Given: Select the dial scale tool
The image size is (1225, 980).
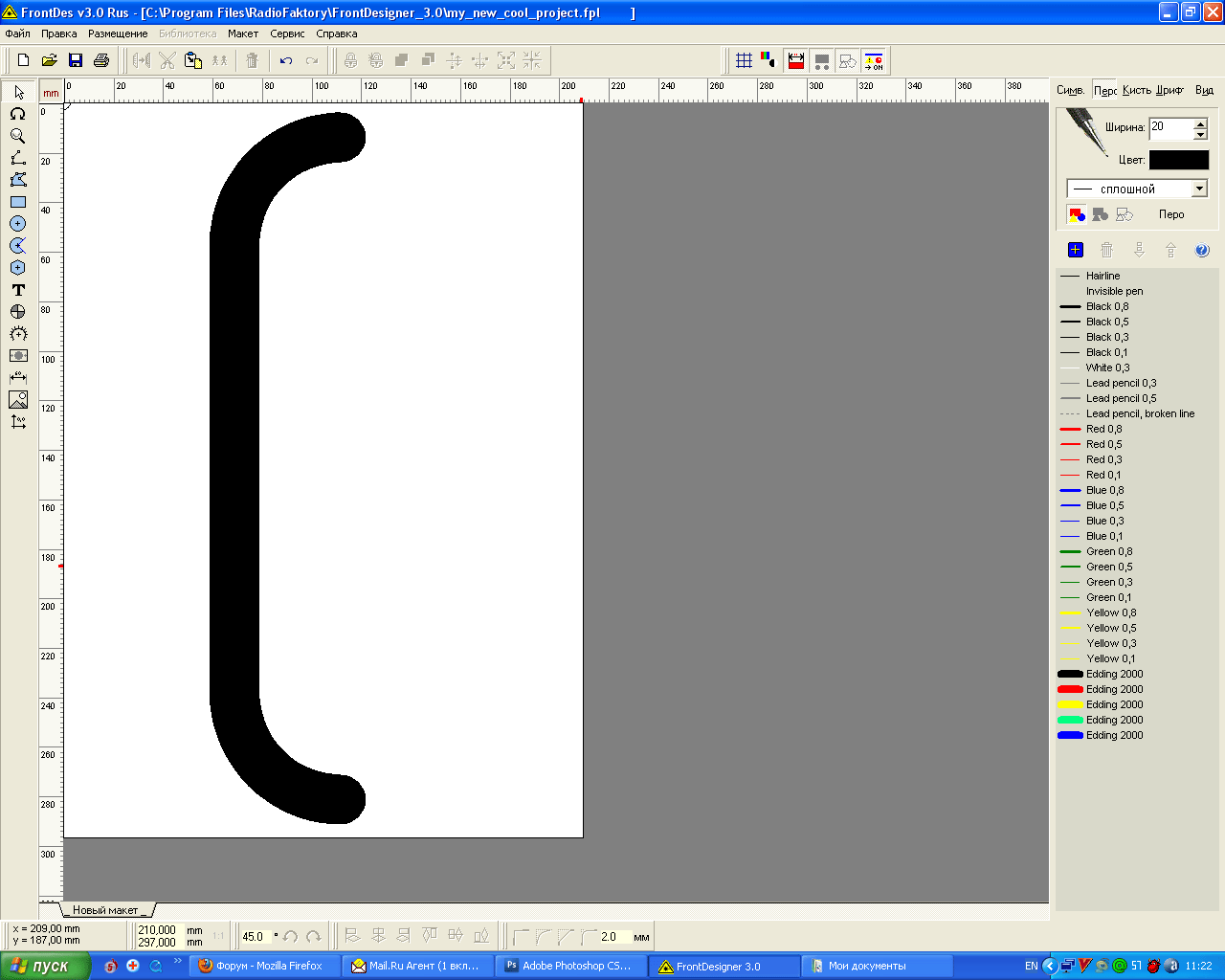Looking at the screenshot, I should tap(18, 334).
